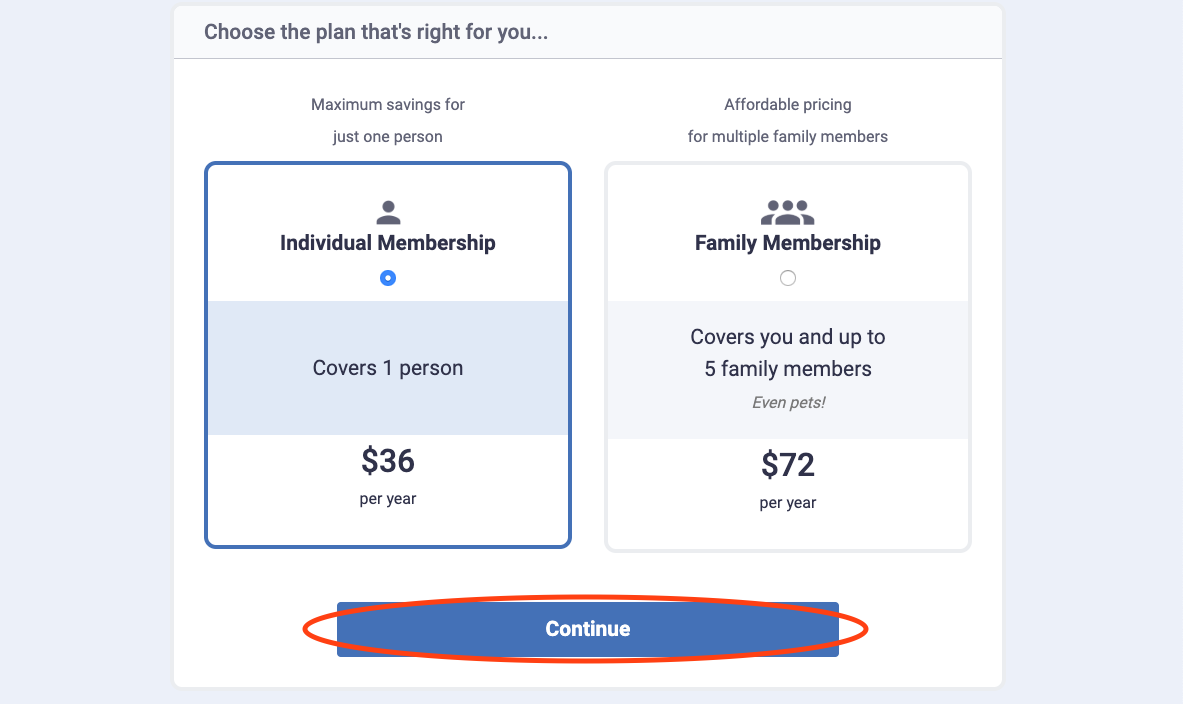Click "per year" under the $72 price
This screenshot has height=704, width=1183.
(x=788, y=503)
